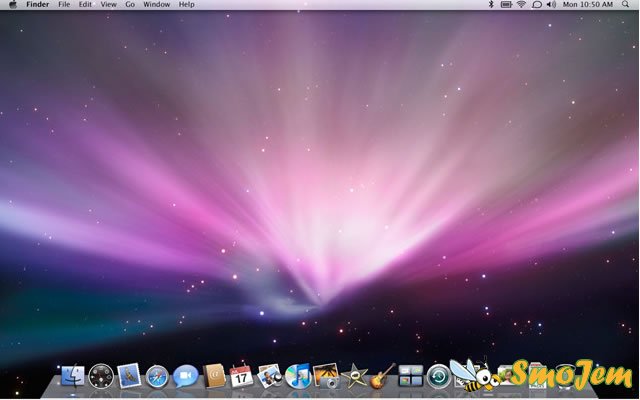This screenshot has width=640, height=400.
Task: Open Preview photos icon in Dock
Action: 270,376
